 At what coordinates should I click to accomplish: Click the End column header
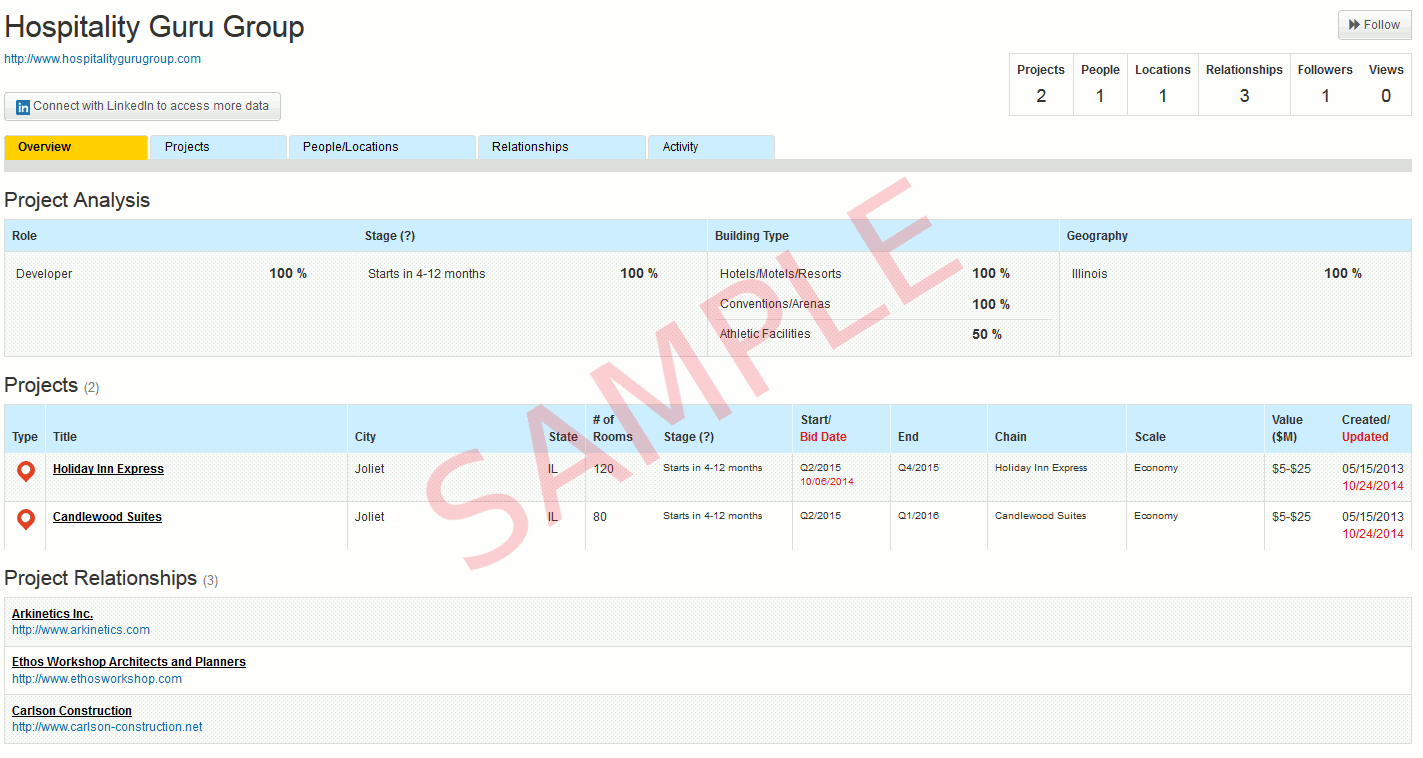[908, 437]
